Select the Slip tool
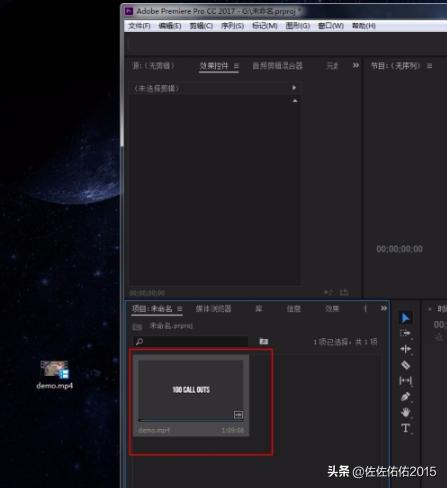Image resolution: width=447 pixels, height=488 pixels. 405,381
